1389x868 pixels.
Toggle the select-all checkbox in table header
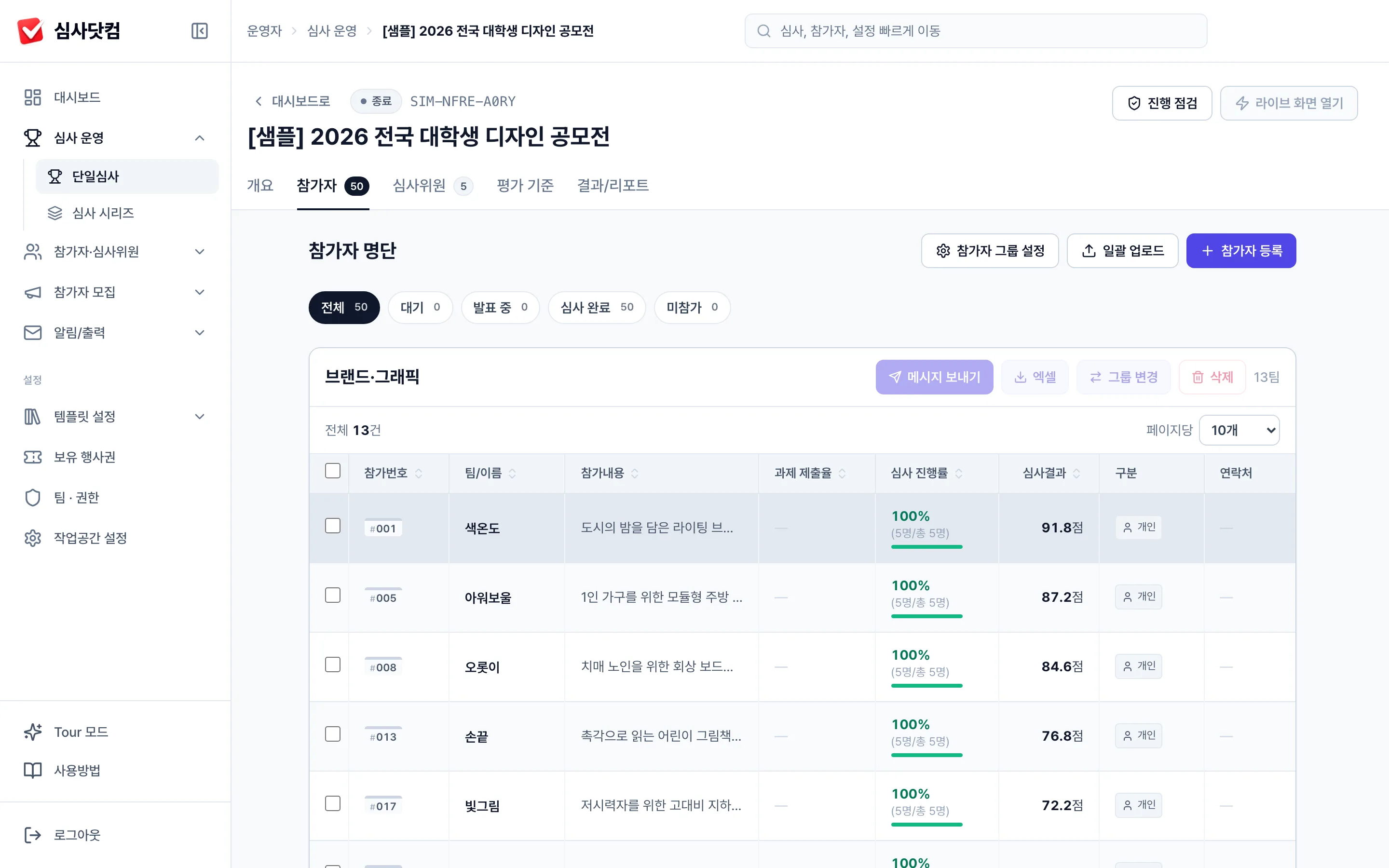[332, 471]
